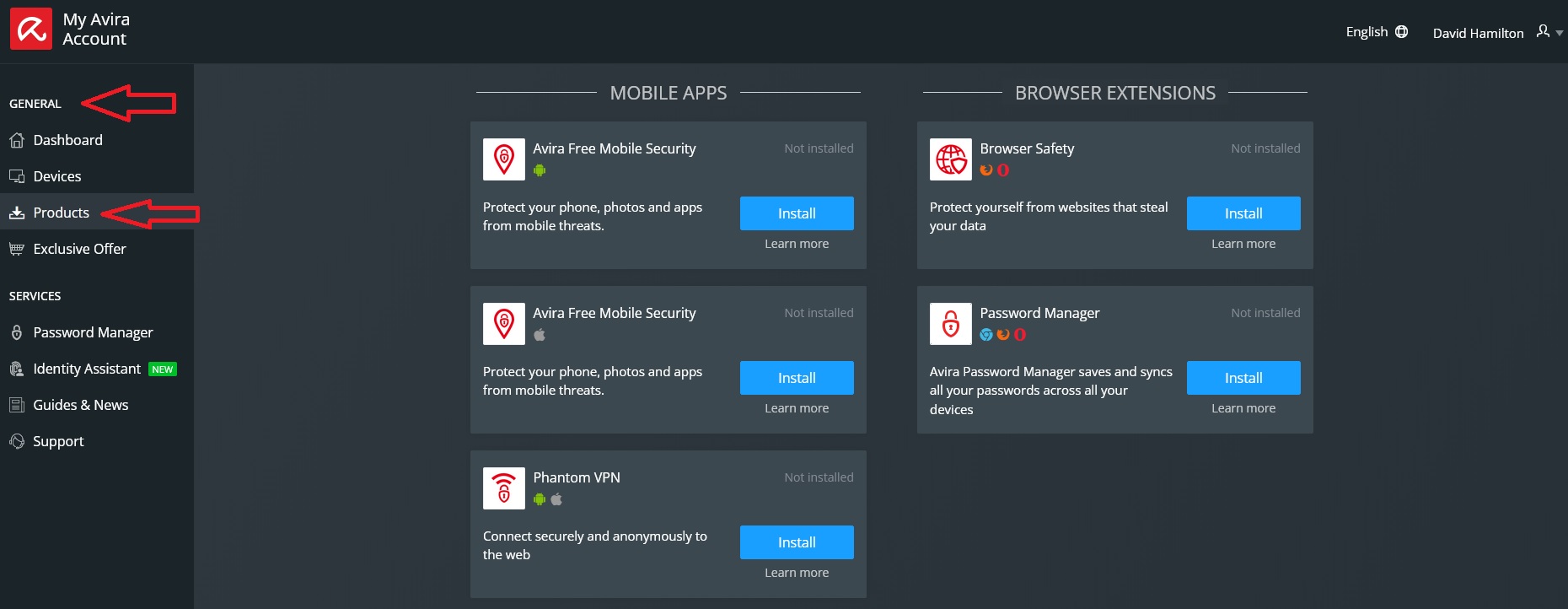Open Devices in the sidebar
1568x609 pixels.
57,176
